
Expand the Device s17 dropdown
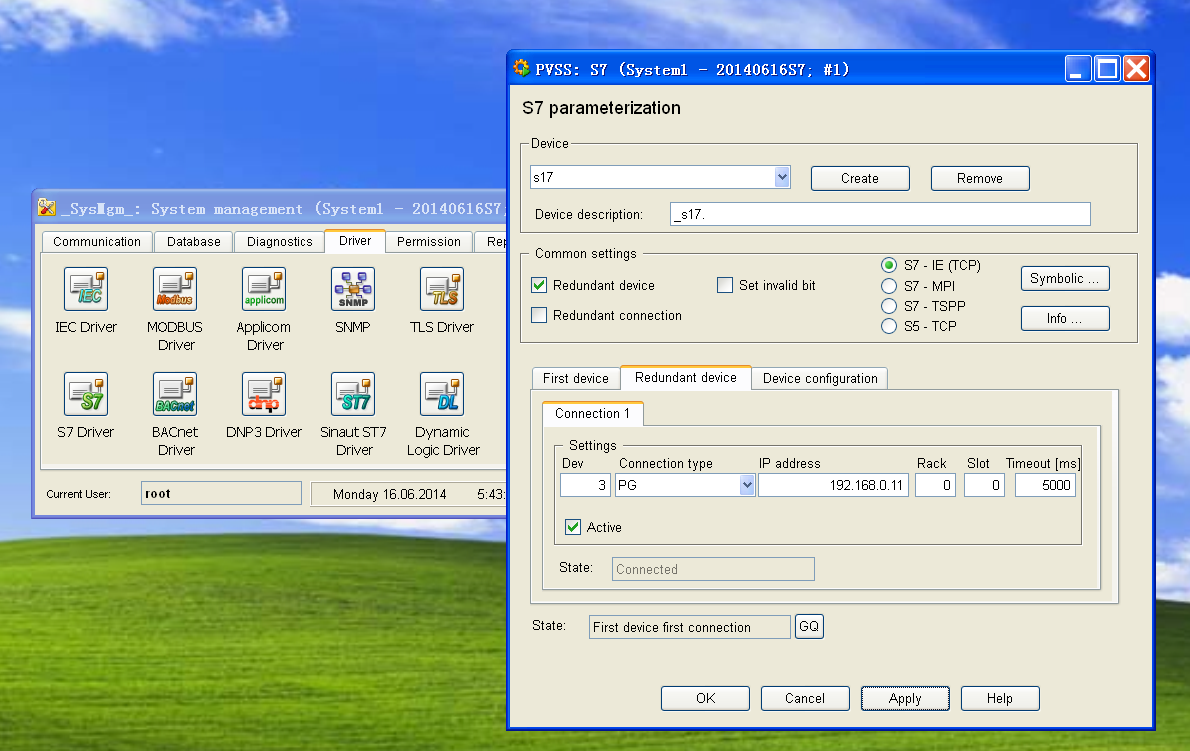coord(782,178)
